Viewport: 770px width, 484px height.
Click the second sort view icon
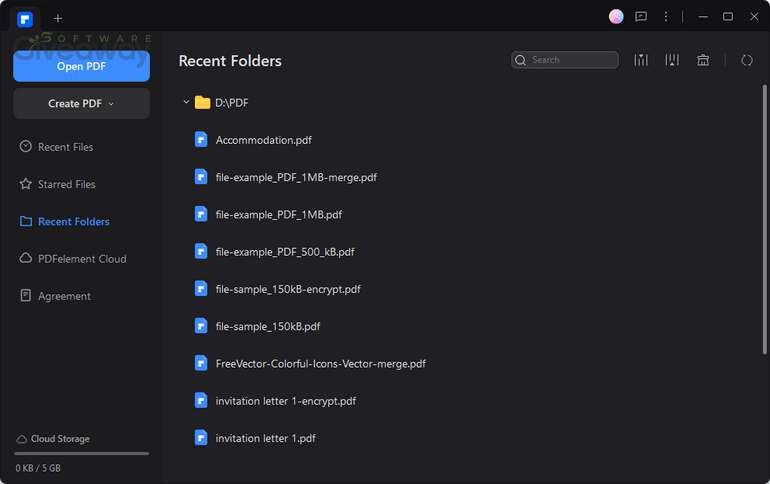click(672, 60)
